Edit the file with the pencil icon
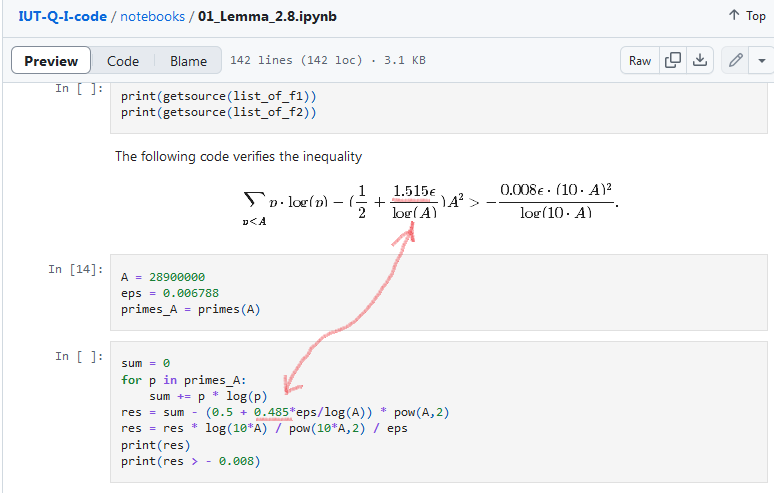Screen dimensions: 774x493 (x=736, y=60)
